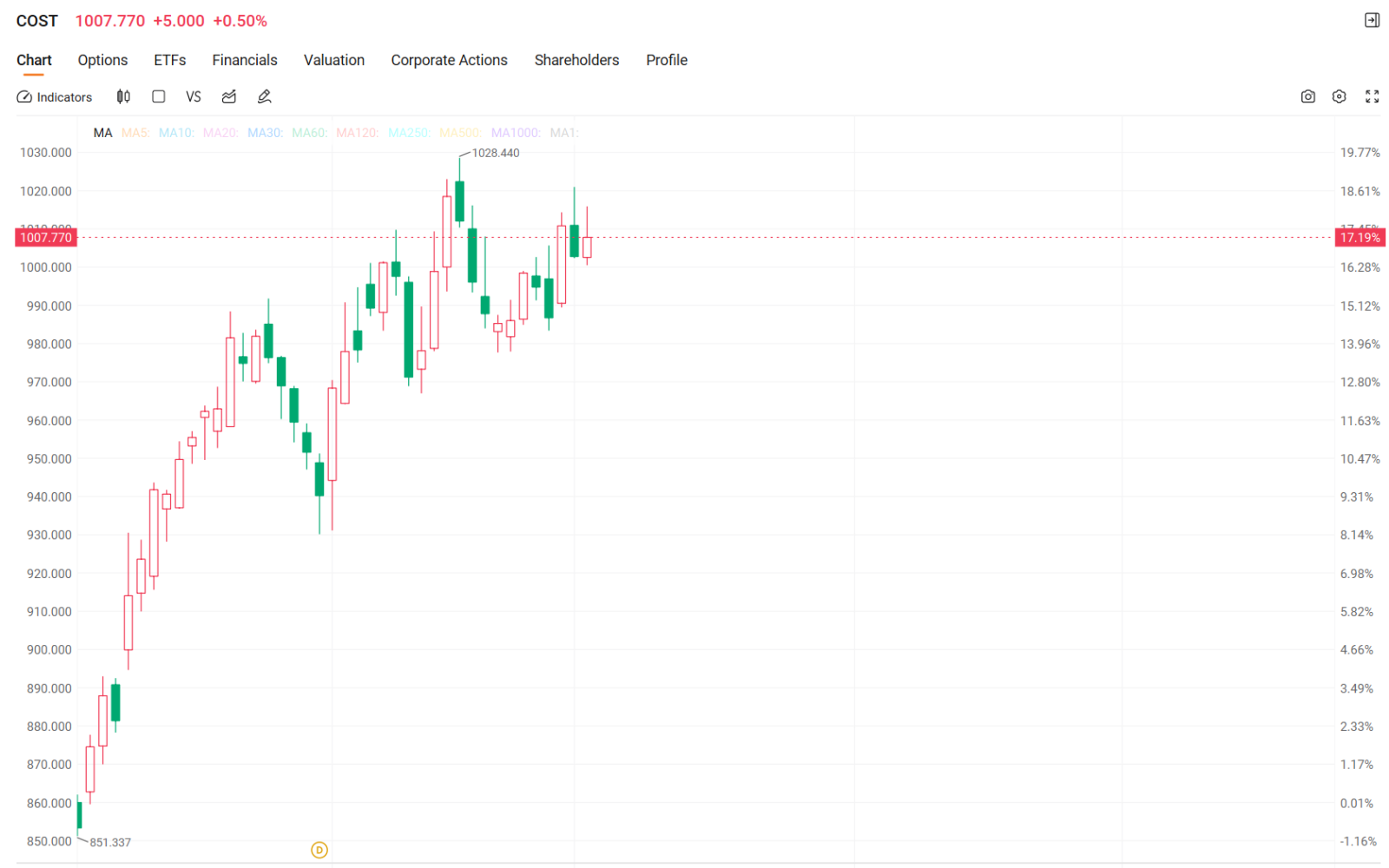Click the 19.77% percent axis label

1360,153
